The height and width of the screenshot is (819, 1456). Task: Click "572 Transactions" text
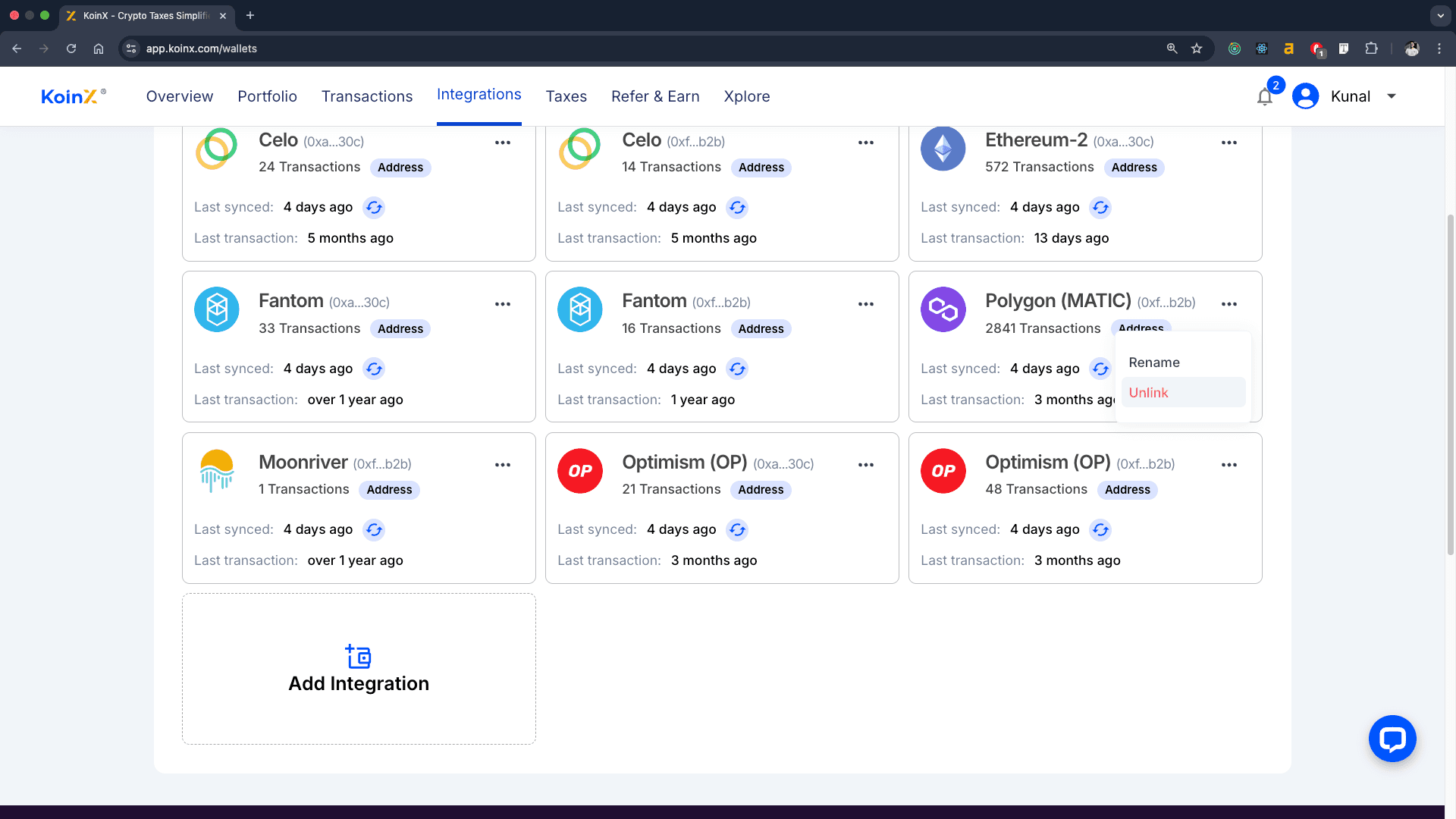(x=1040, y=167)
